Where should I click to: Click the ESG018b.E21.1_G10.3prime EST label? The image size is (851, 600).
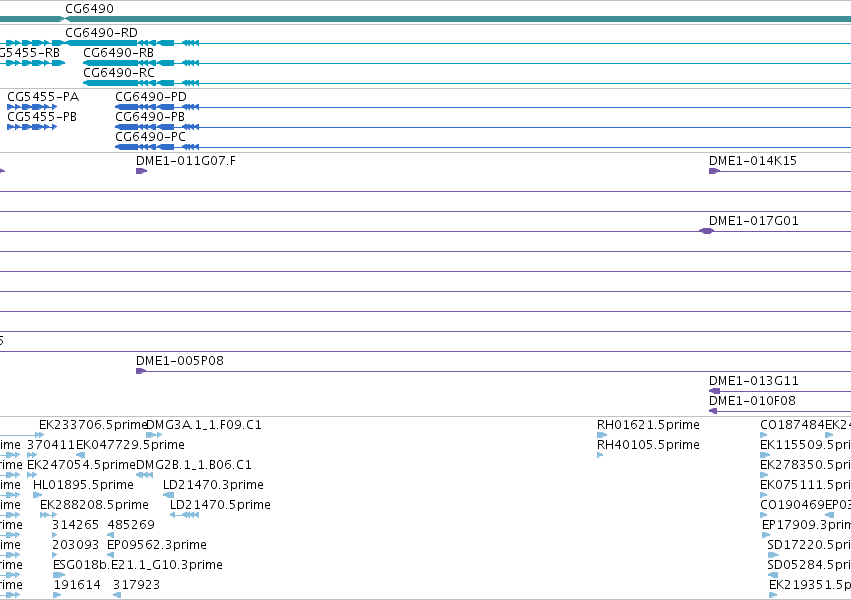(x=138, y=565)
